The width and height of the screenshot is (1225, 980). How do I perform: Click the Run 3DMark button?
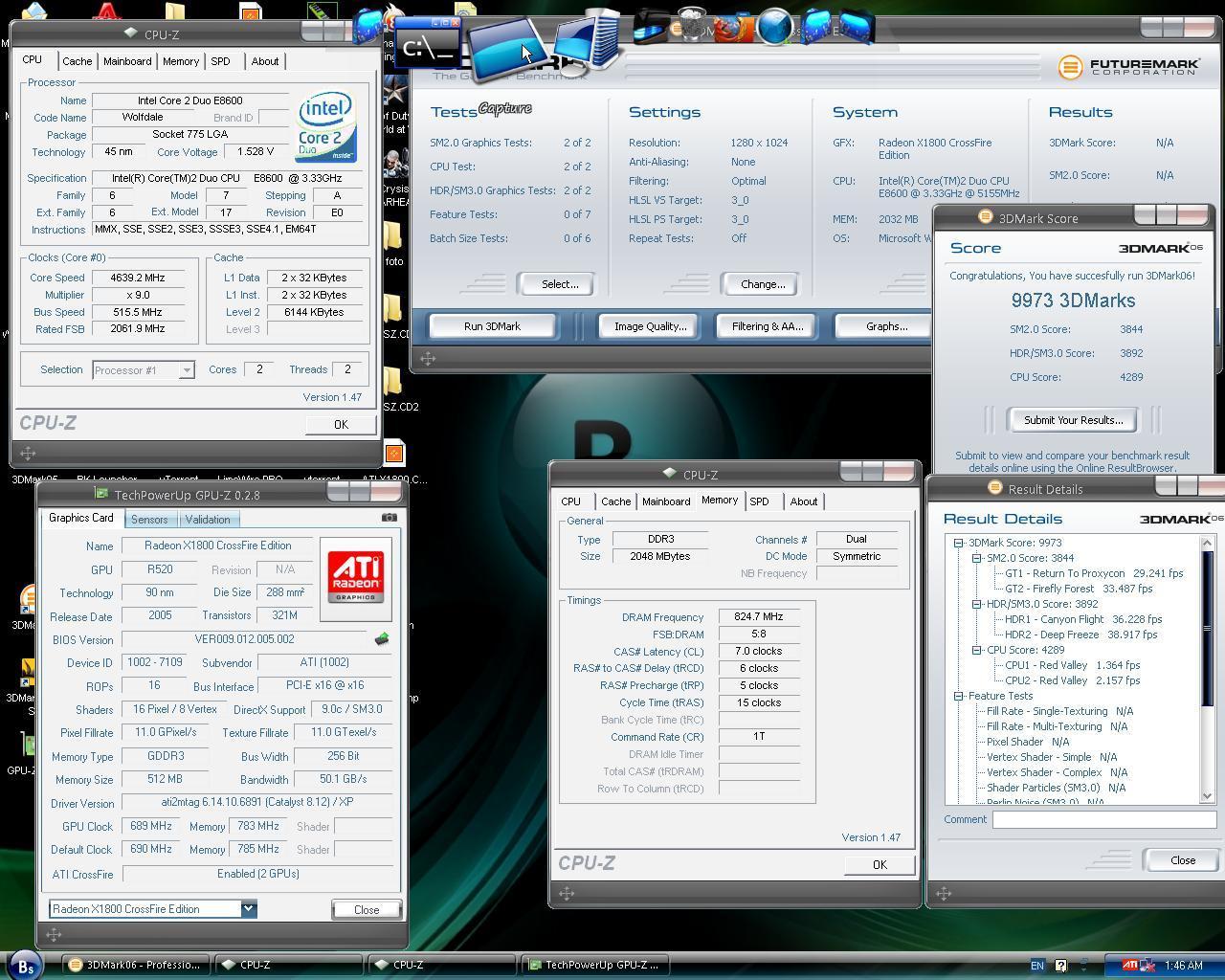[492, 326]
